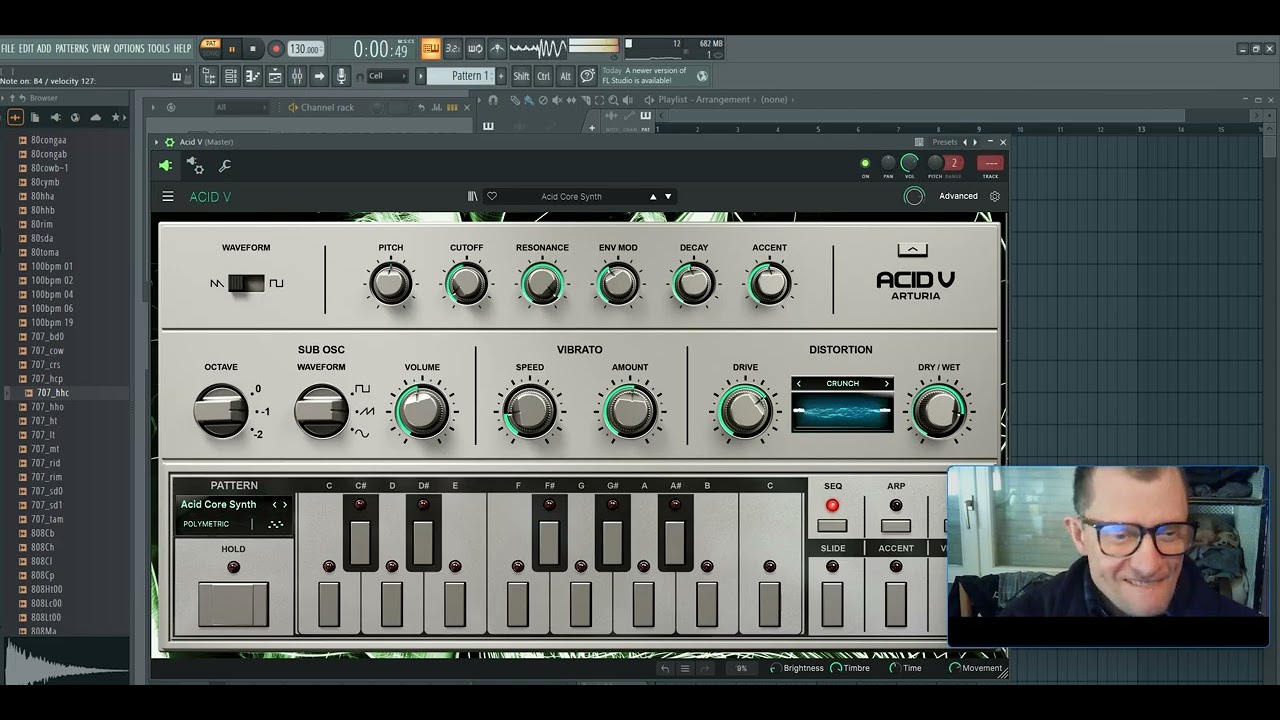Toggle the oscillator WAVEFORM saw/square switch
The image size is (1280, 720).
click(246, 284)
